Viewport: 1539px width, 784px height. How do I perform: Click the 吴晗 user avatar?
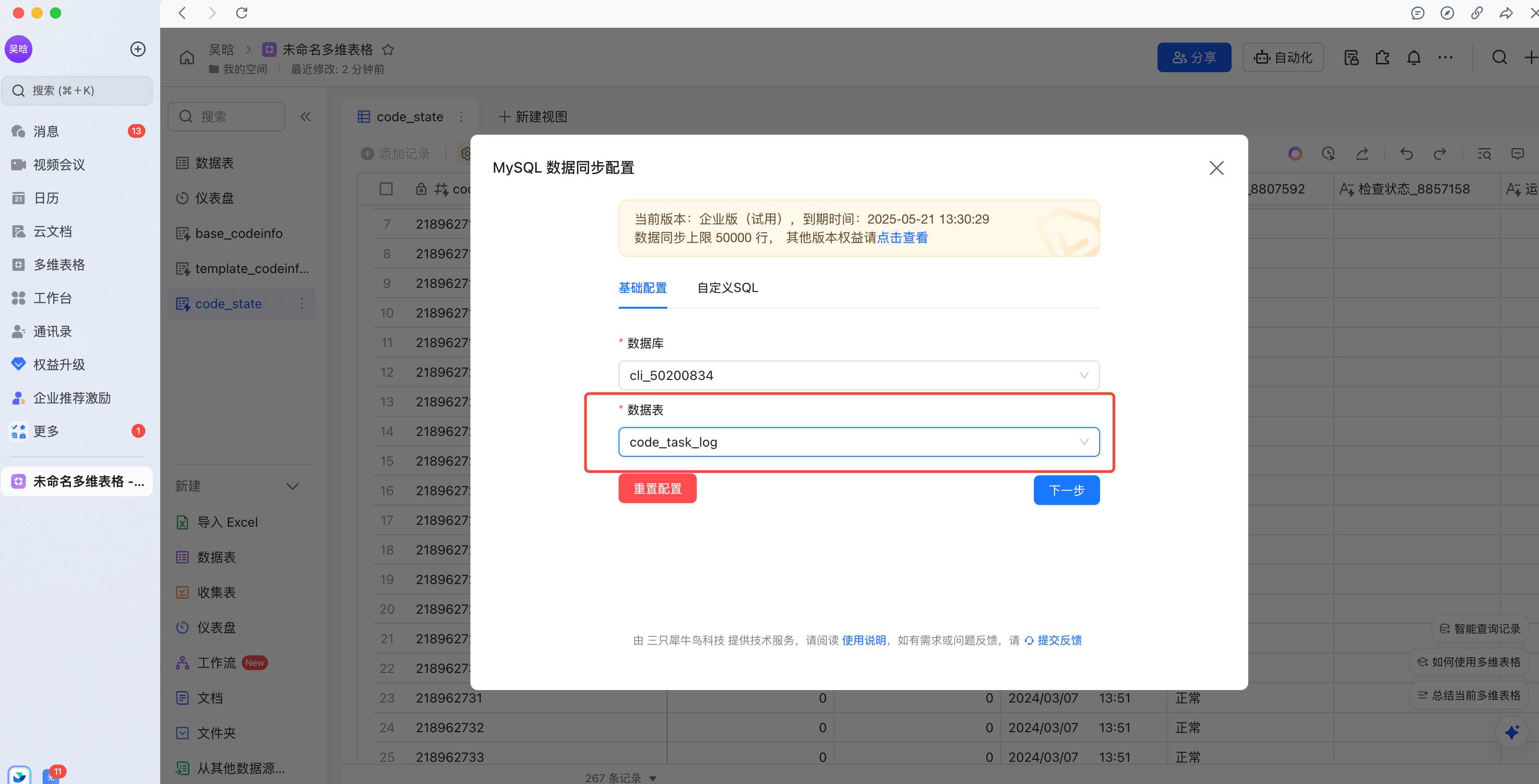tap(19, 49)
